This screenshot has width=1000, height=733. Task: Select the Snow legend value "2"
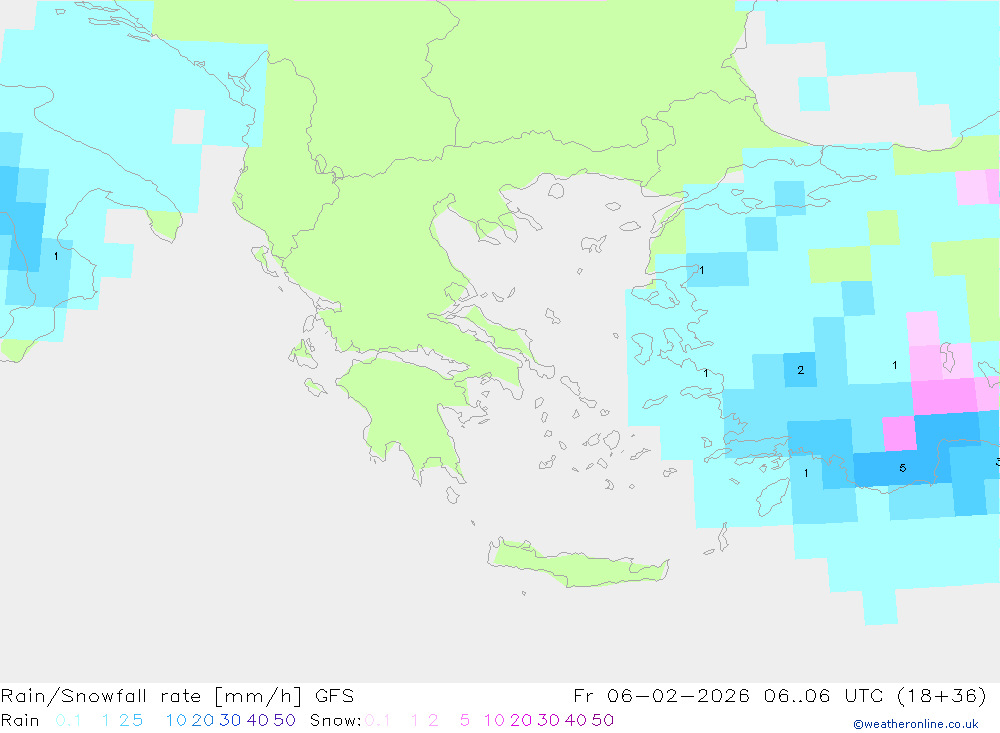click(433, 720)
